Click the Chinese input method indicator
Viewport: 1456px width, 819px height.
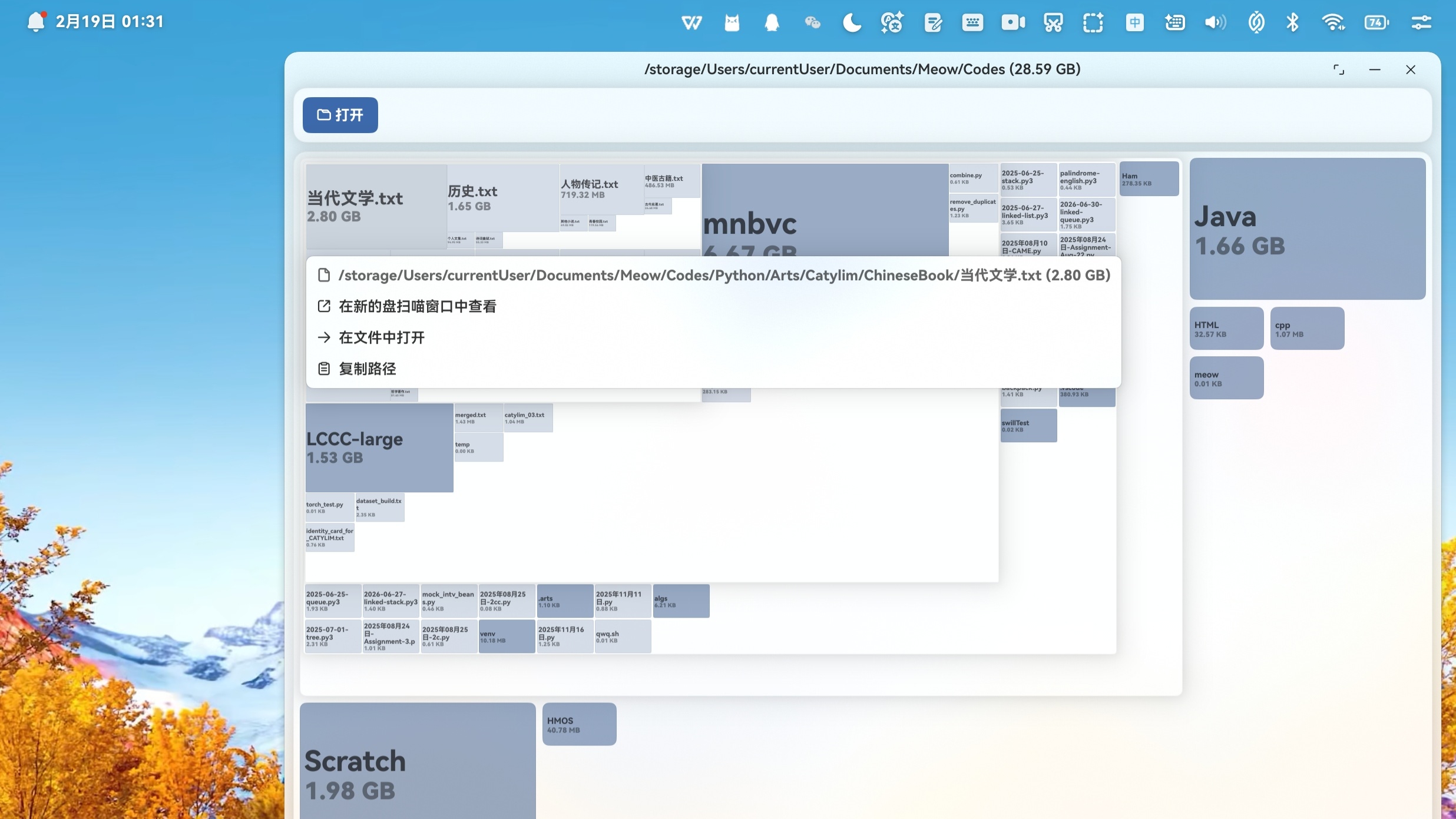pyautogui.click(x=1134, y=23)
